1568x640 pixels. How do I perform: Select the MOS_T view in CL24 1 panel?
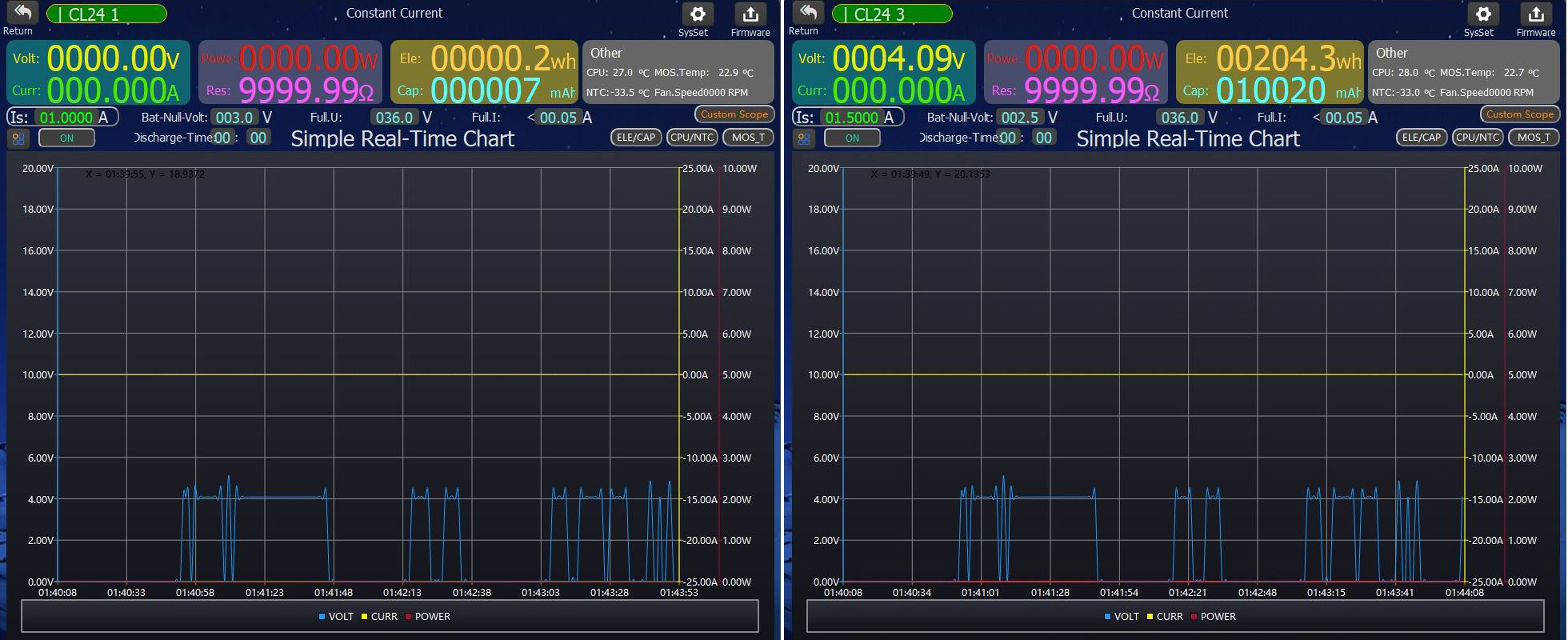[748, 138]
